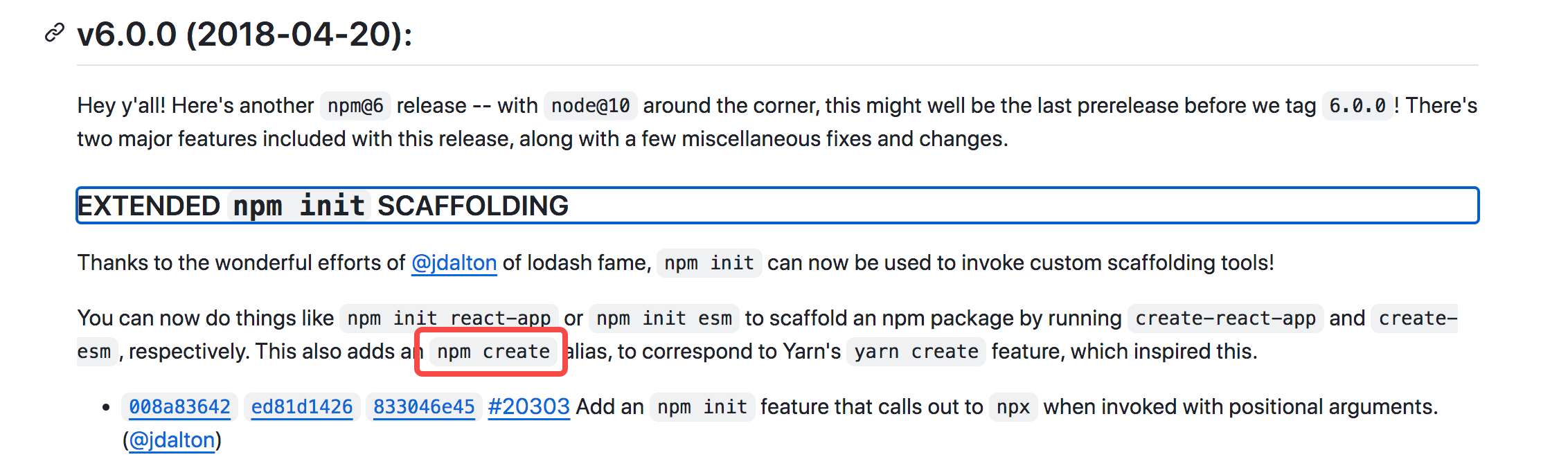Click the create-react-app code snippet
This screenshot has width=1568, height=475.
point(1226,319)
